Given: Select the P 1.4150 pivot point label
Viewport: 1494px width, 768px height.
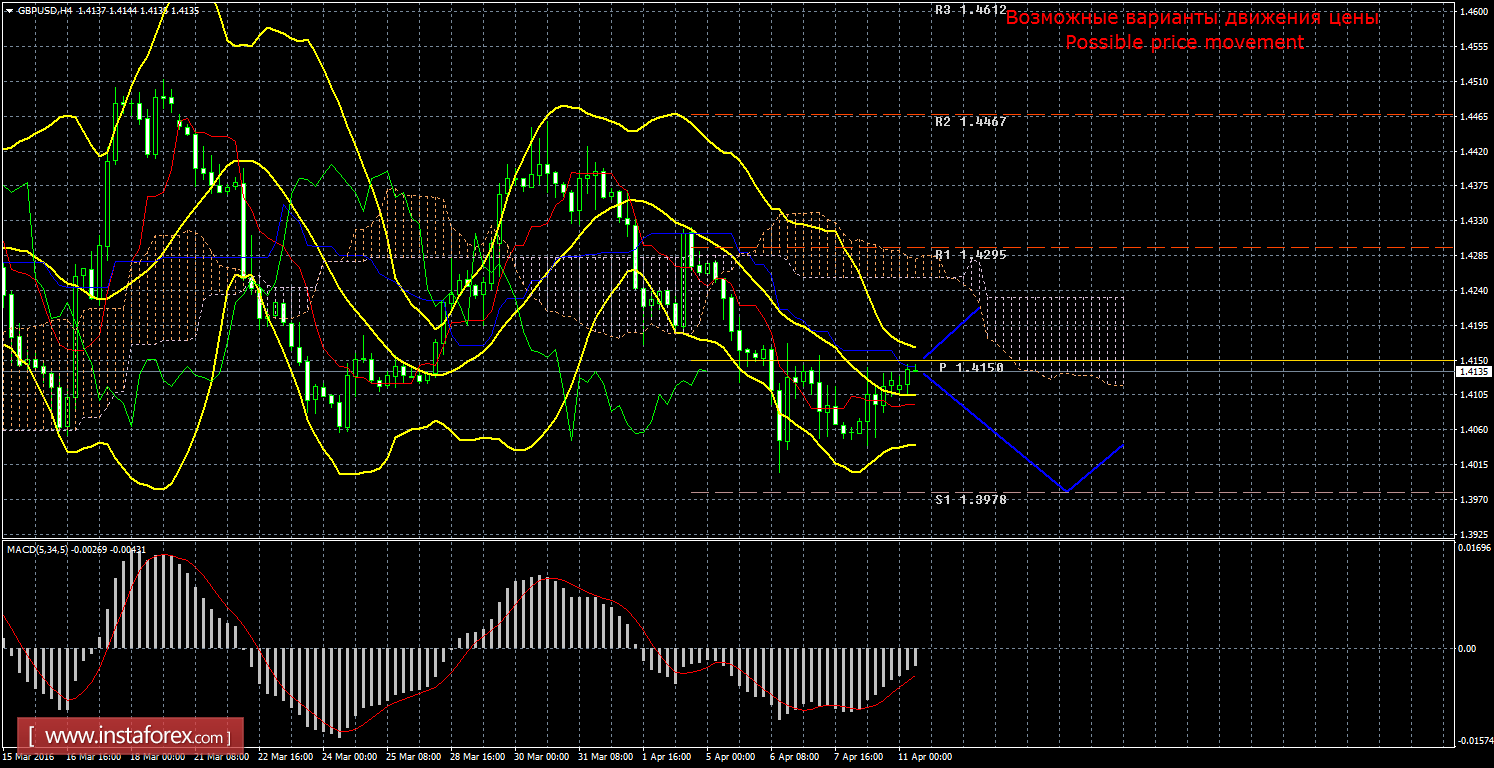Looking at the screenshot, I should coord(971,368).
